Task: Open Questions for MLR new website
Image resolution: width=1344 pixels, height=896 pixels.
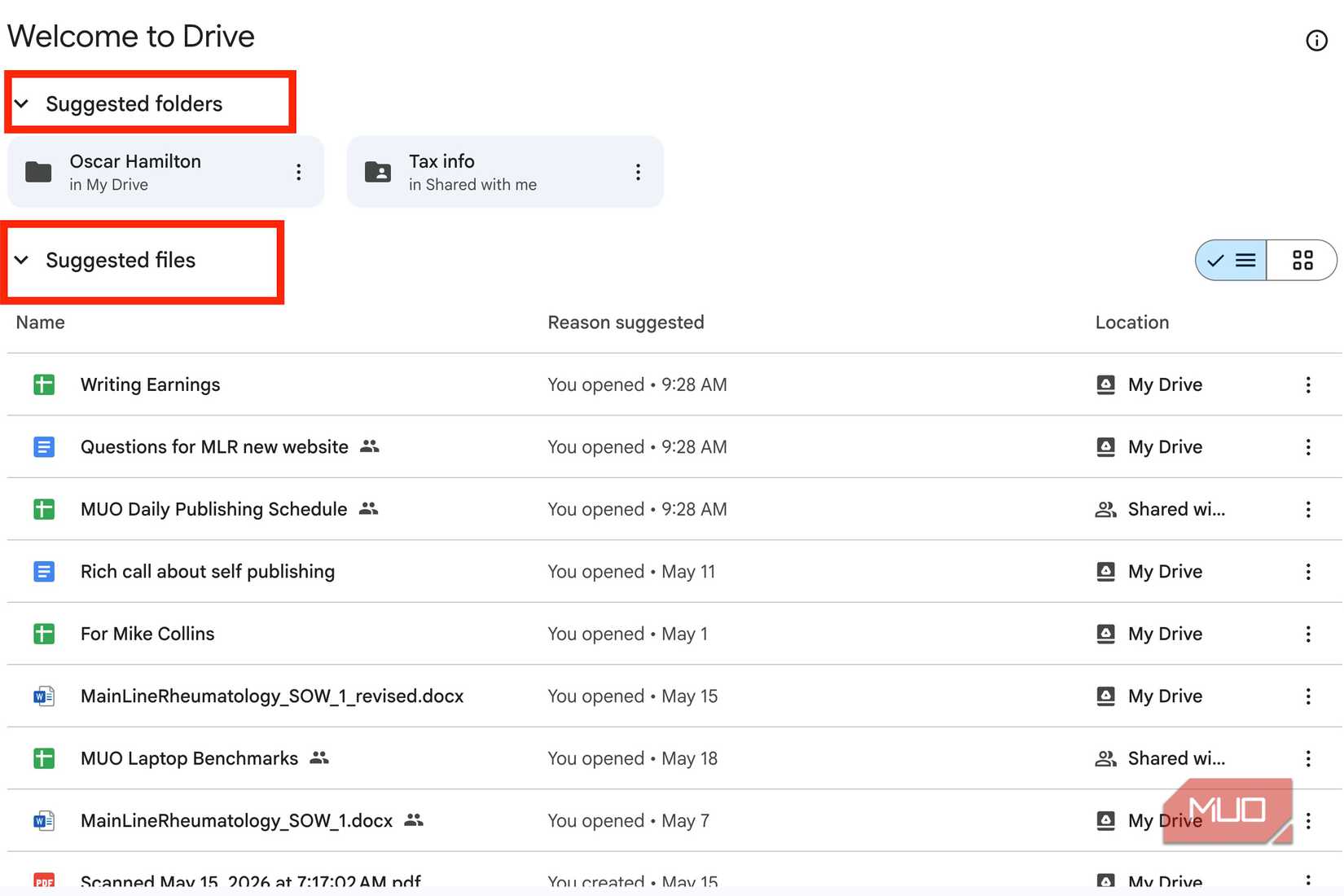Action: pos(214,447)
